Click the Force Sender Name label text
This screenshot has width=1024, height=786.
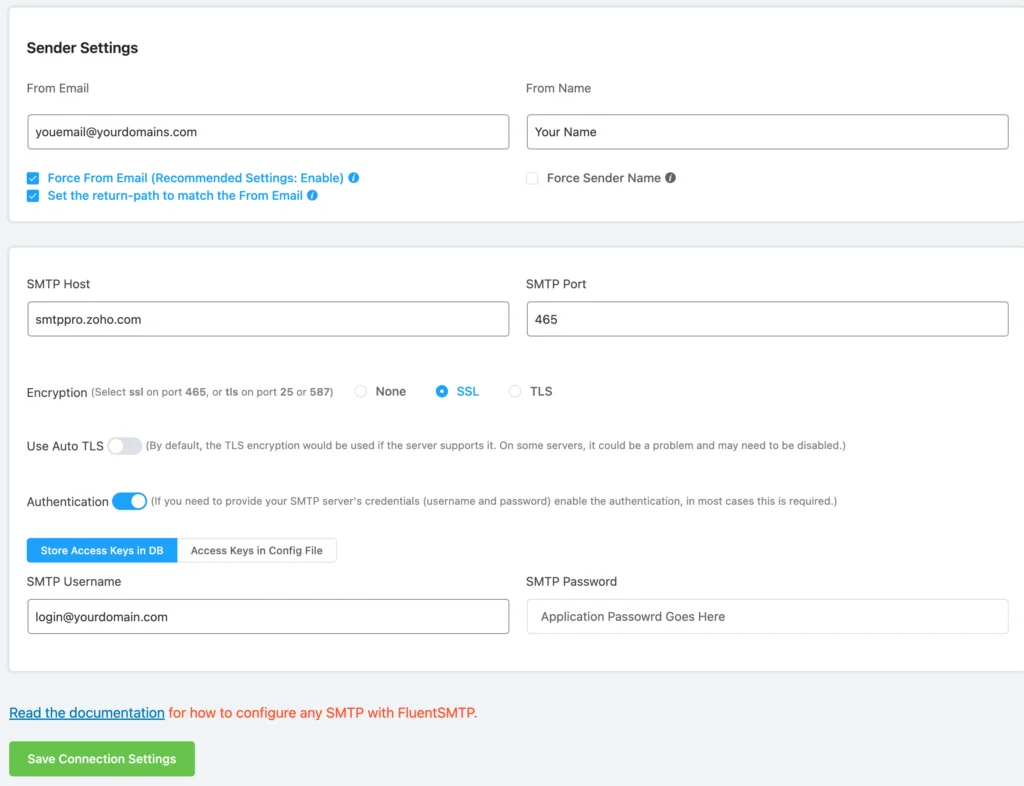[x=603, y=178]
